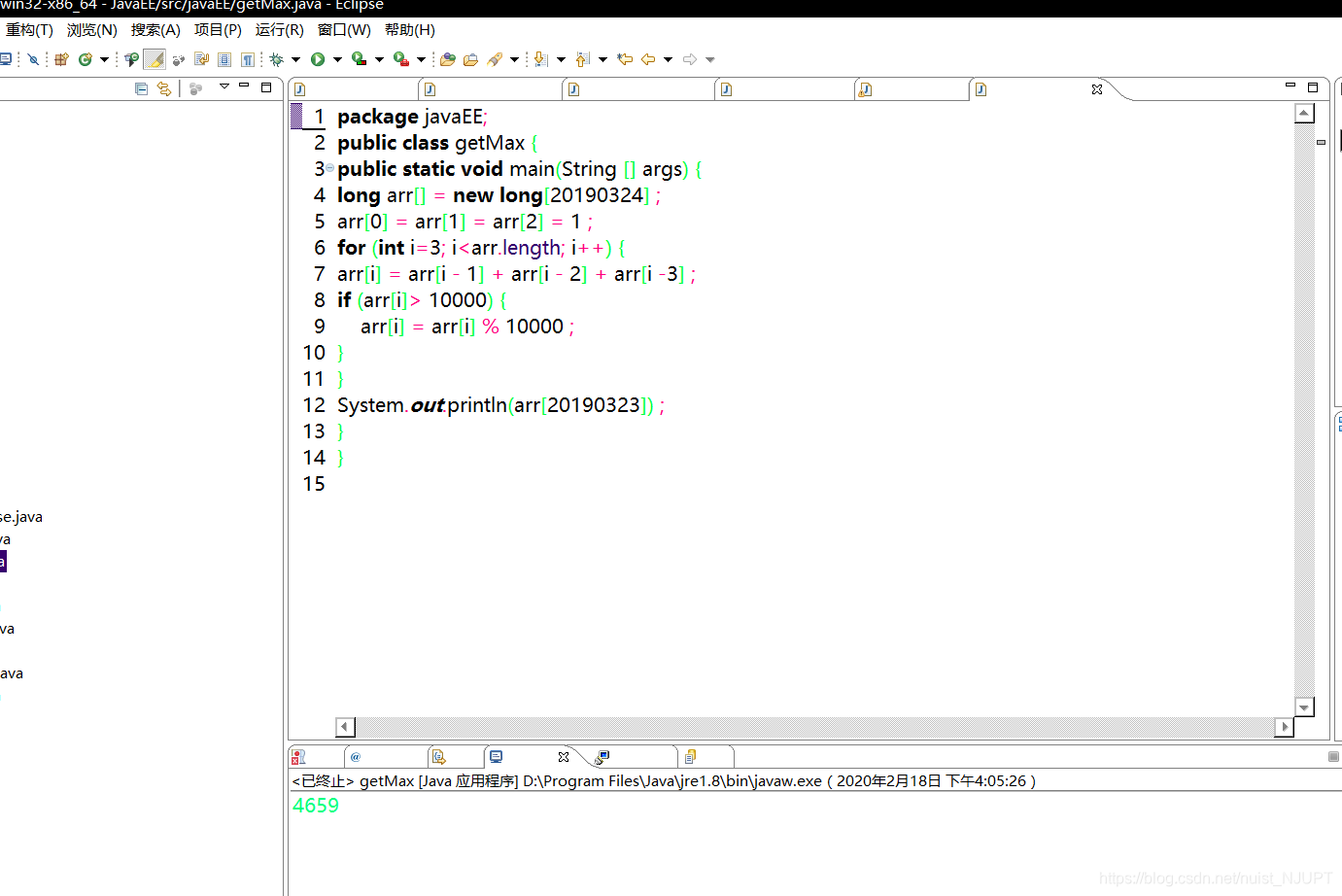
Task: Close the Console view tab
Action: point(564,756)
